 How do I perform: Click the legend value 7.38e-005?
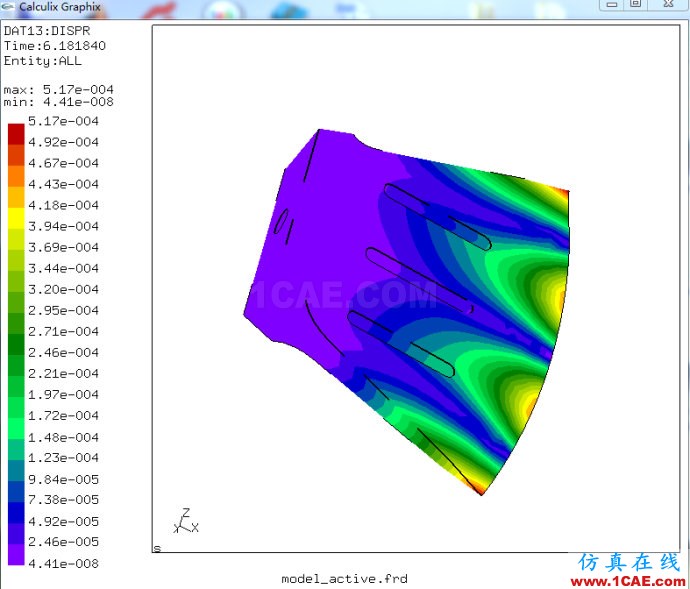tap(63, 500)
